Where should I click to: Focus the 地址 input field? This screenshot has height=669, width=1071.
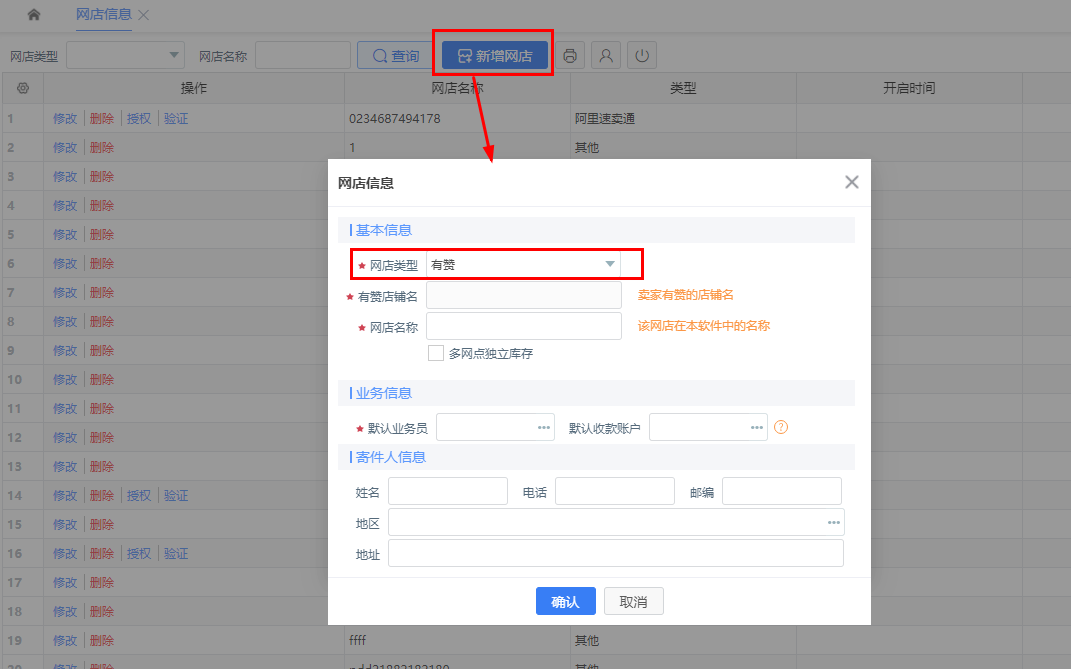pos(616,554)
